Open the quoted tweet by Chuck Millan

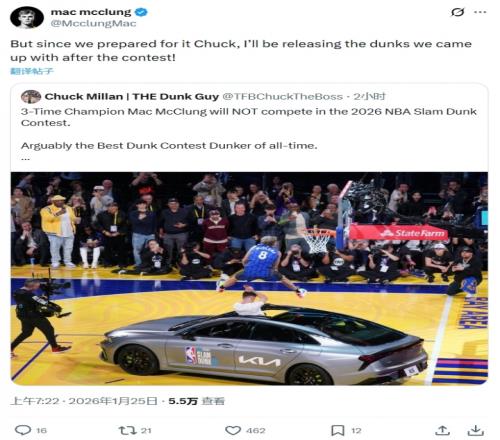(x=249, y=128)
